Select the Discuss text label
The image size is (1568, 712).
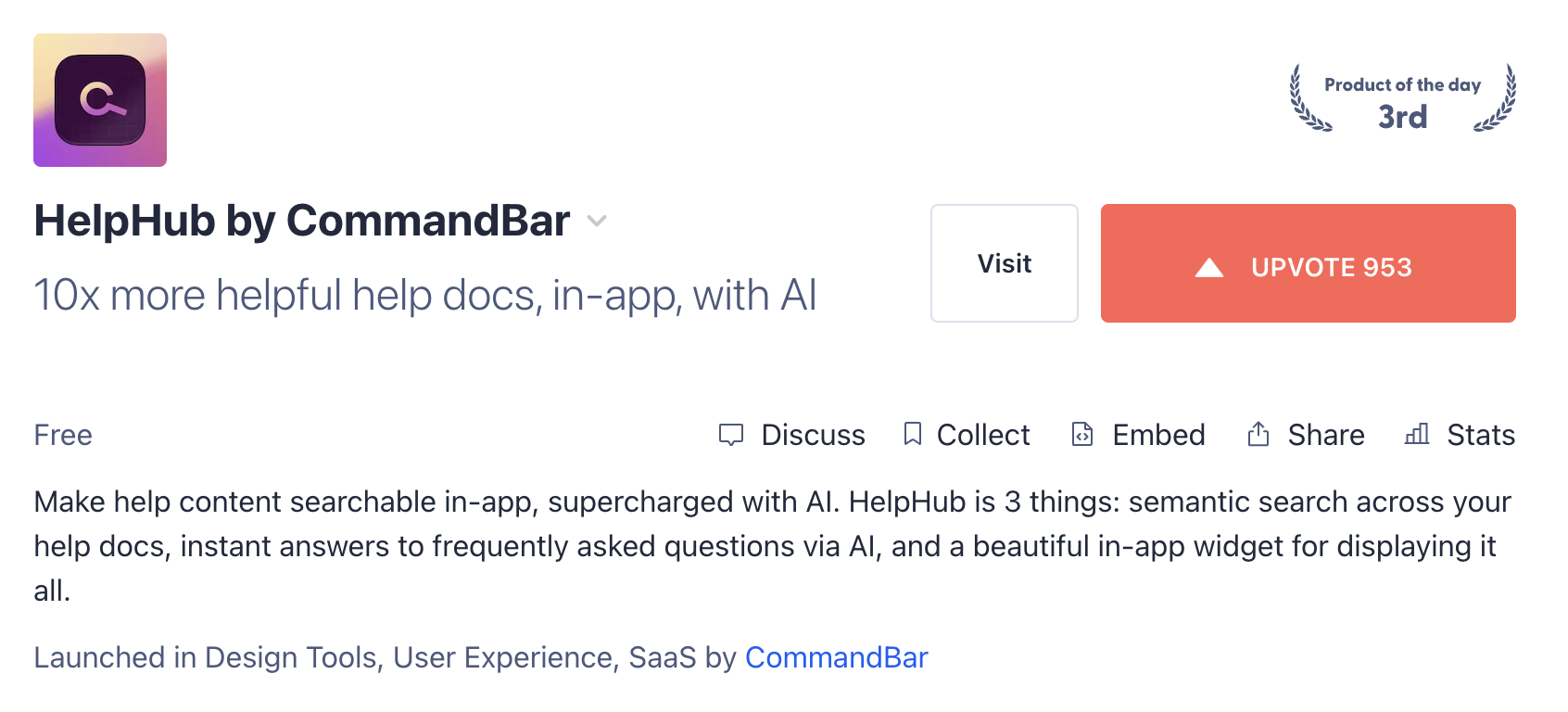813,435
